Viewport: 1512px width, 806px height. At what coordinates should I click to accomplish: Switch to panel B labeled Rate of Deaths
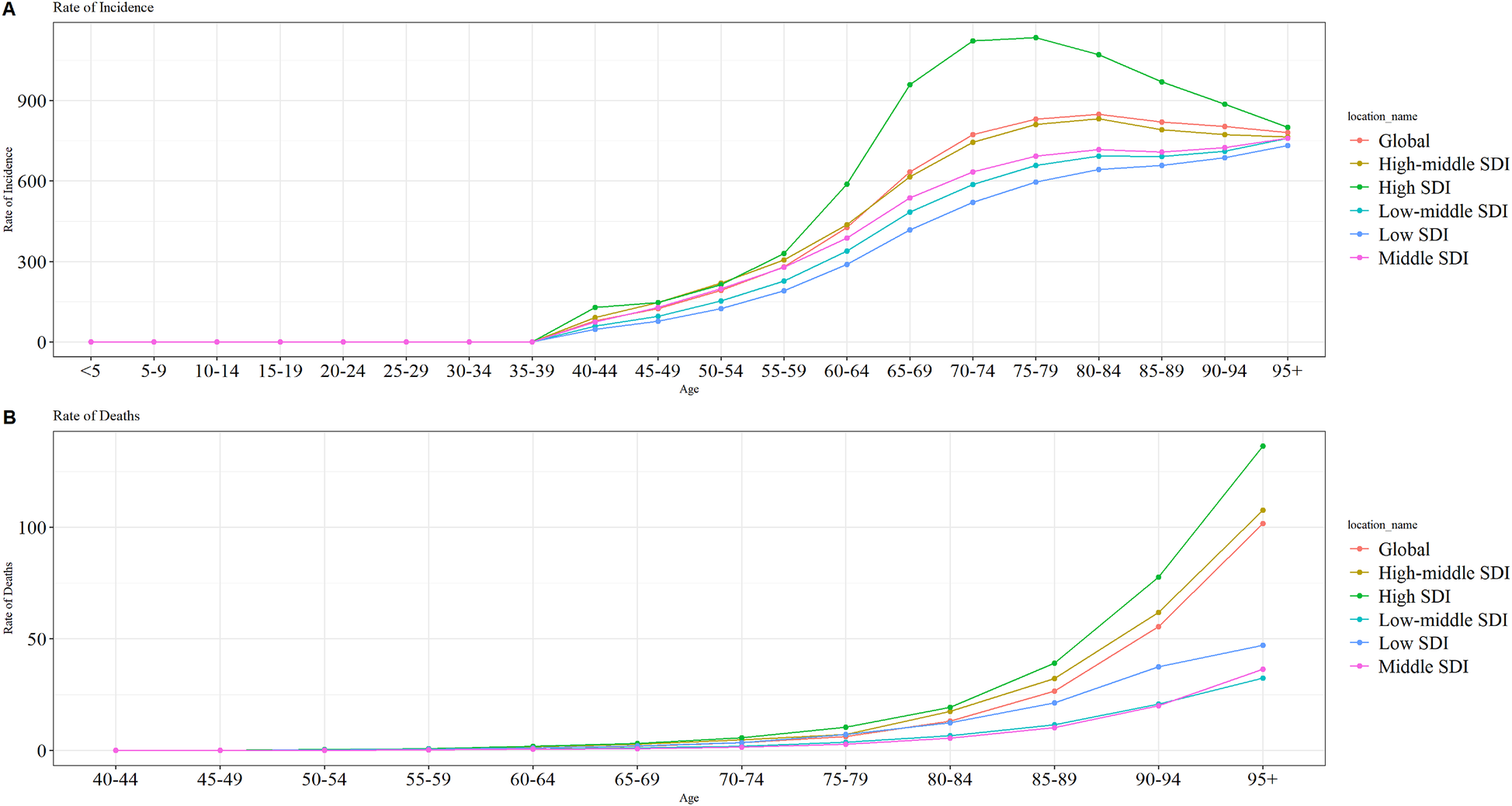click(96, 416)
